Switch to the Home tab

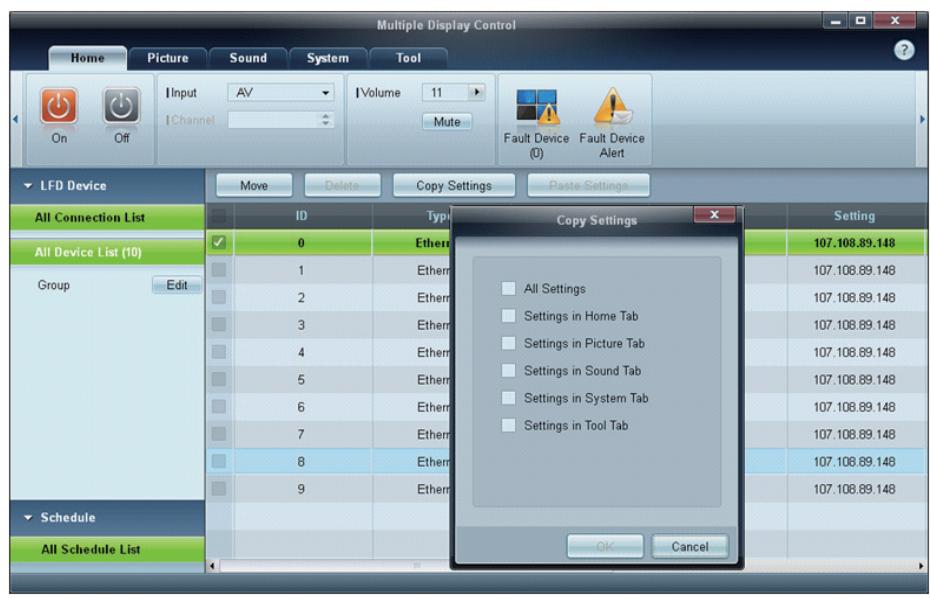coord(87,58)
